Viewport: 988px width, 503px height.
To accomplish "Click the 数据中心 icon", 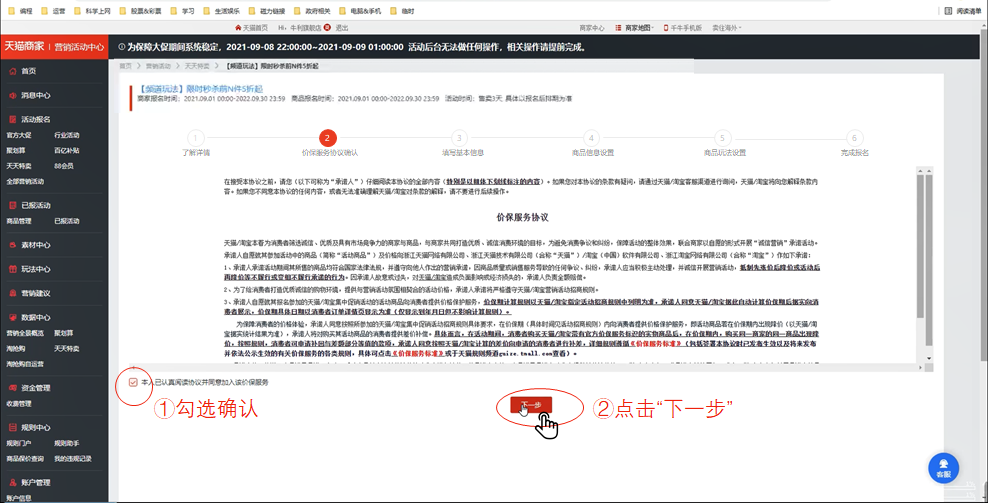I will click(13, 317).
